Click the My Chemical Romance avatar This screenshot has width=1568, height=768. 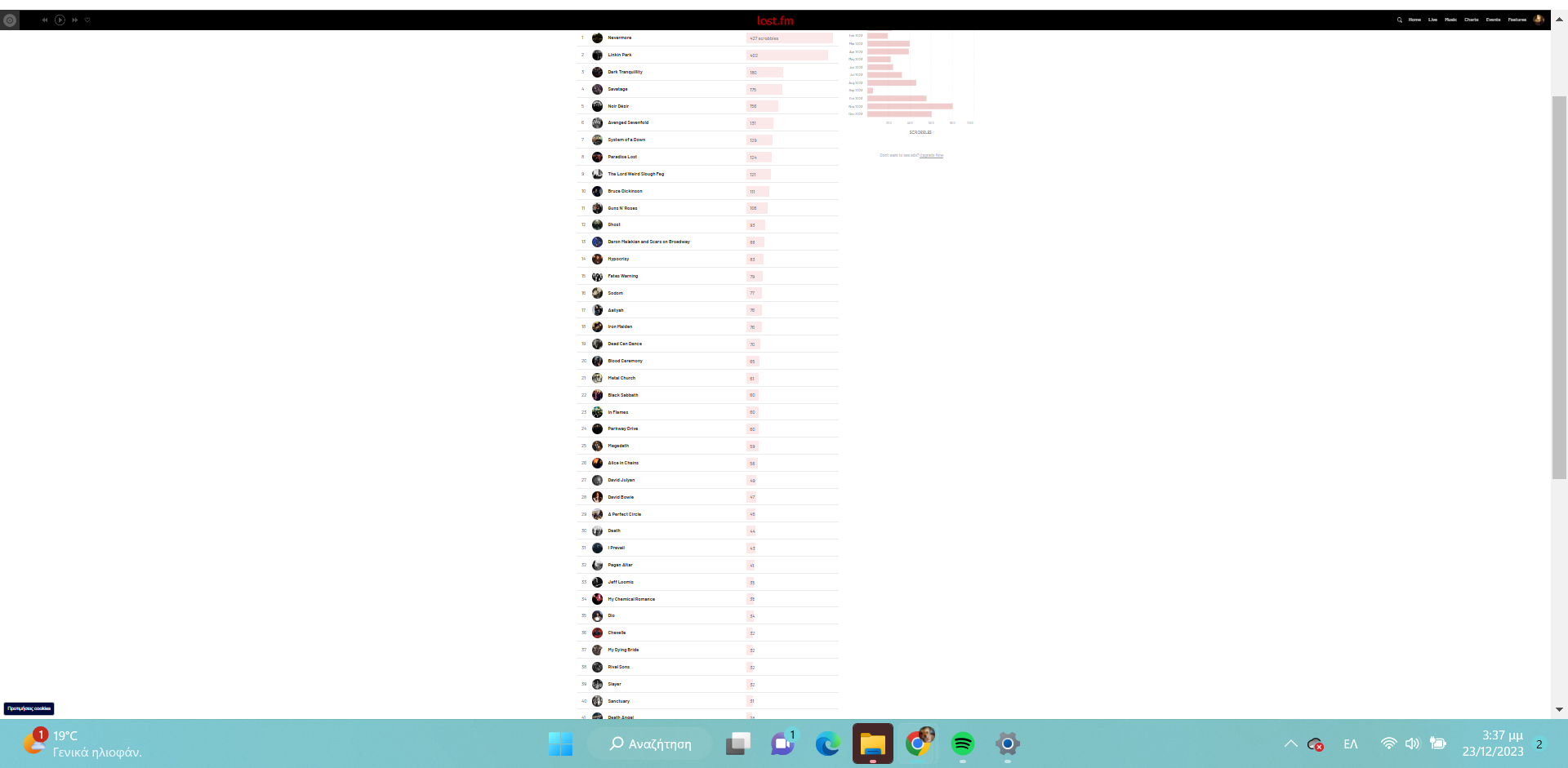tap(597, 599)
